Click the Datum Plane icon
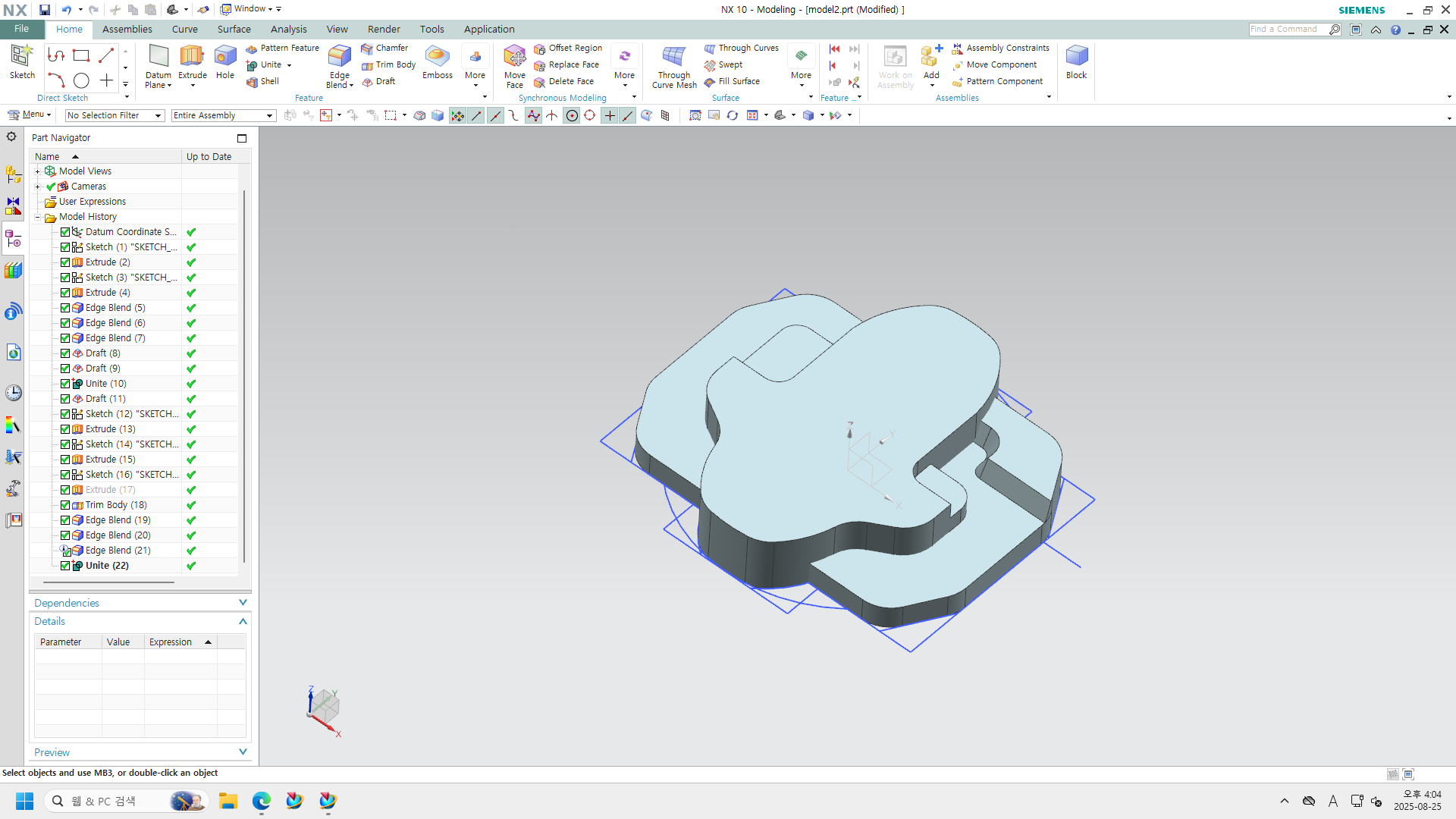The image size is (1456, 819). [158, 58]
